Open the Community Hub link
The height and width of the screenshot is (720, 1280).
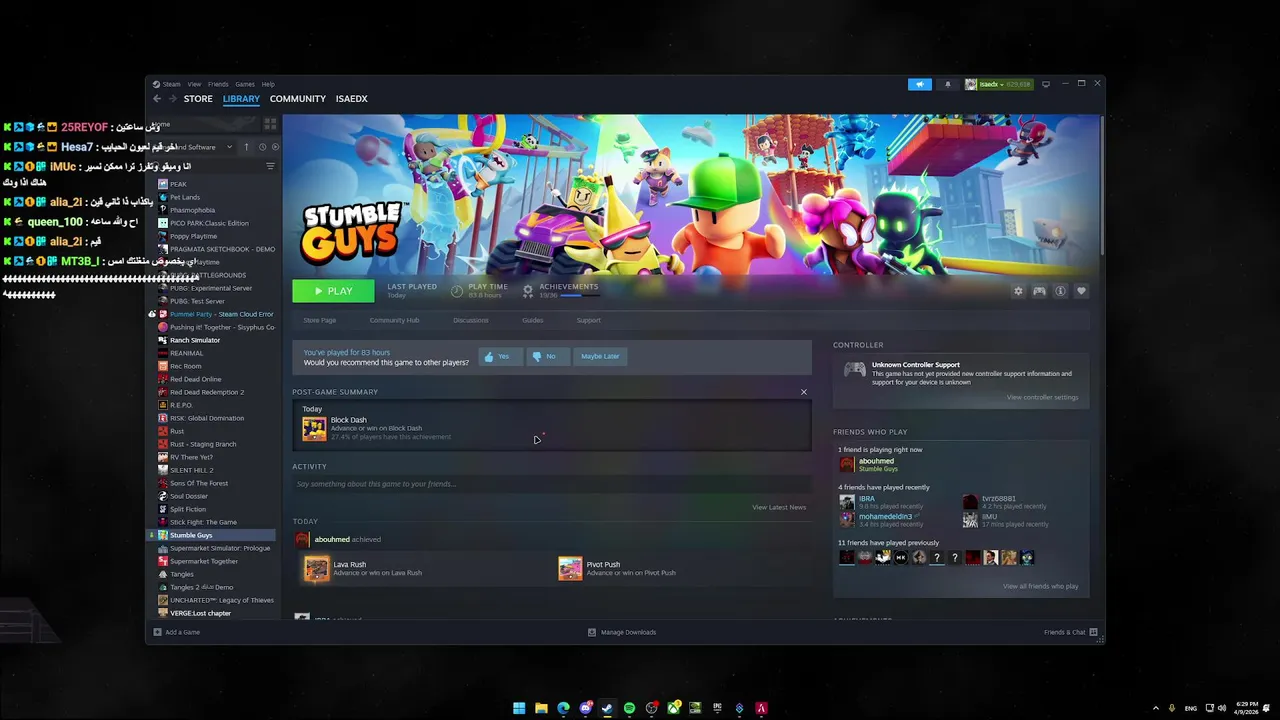coord(394,320)
